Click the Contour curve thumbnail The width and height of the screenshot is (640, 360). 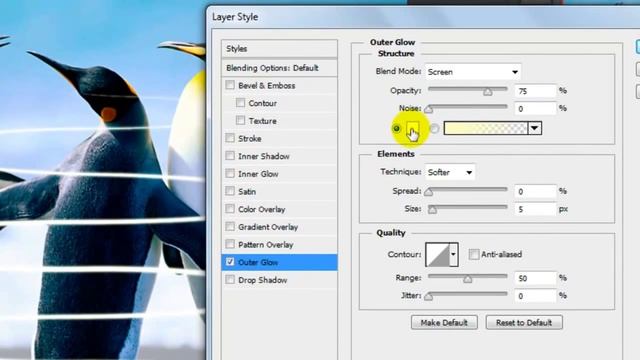click(437, 254)
